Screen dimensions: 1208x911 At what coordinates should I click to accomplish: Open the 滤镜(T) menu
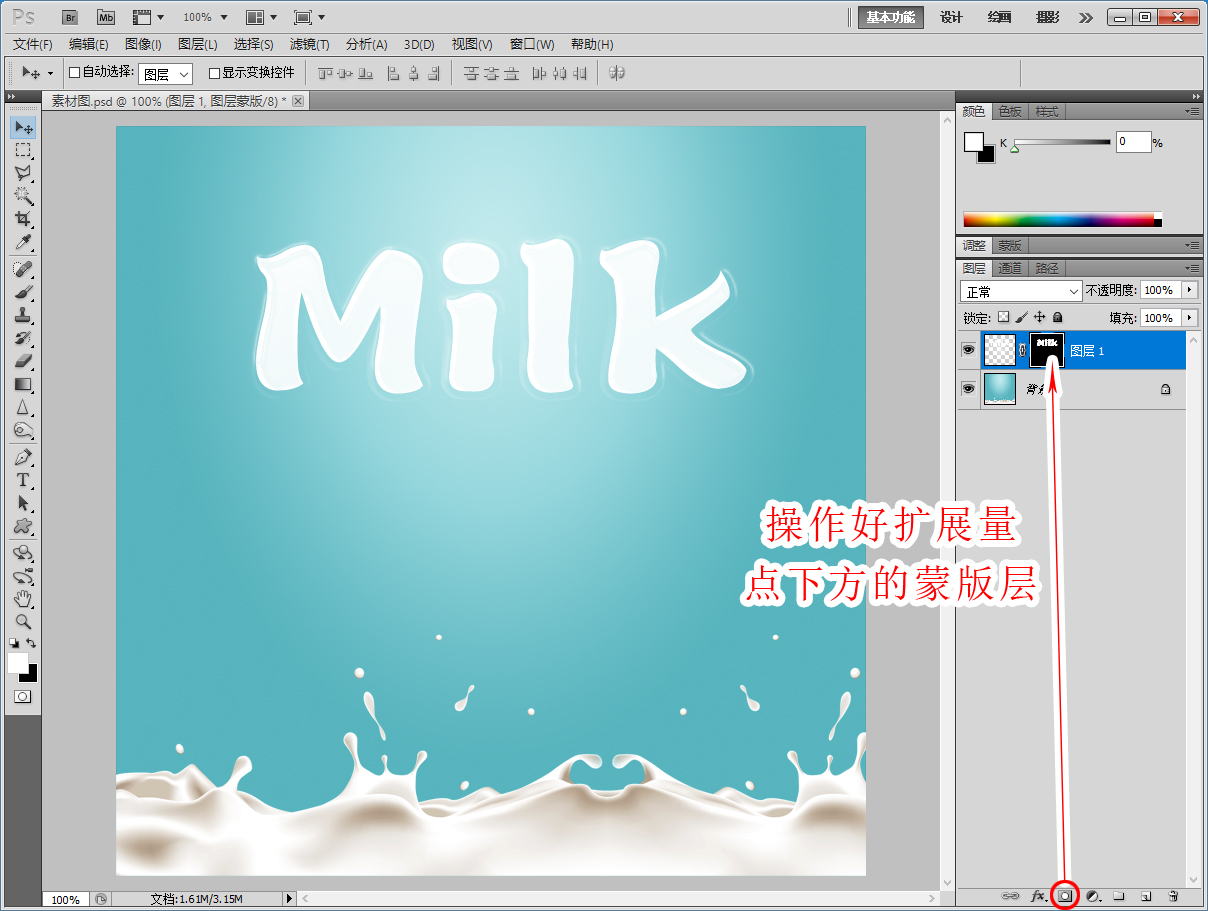[x=309, y=45]
